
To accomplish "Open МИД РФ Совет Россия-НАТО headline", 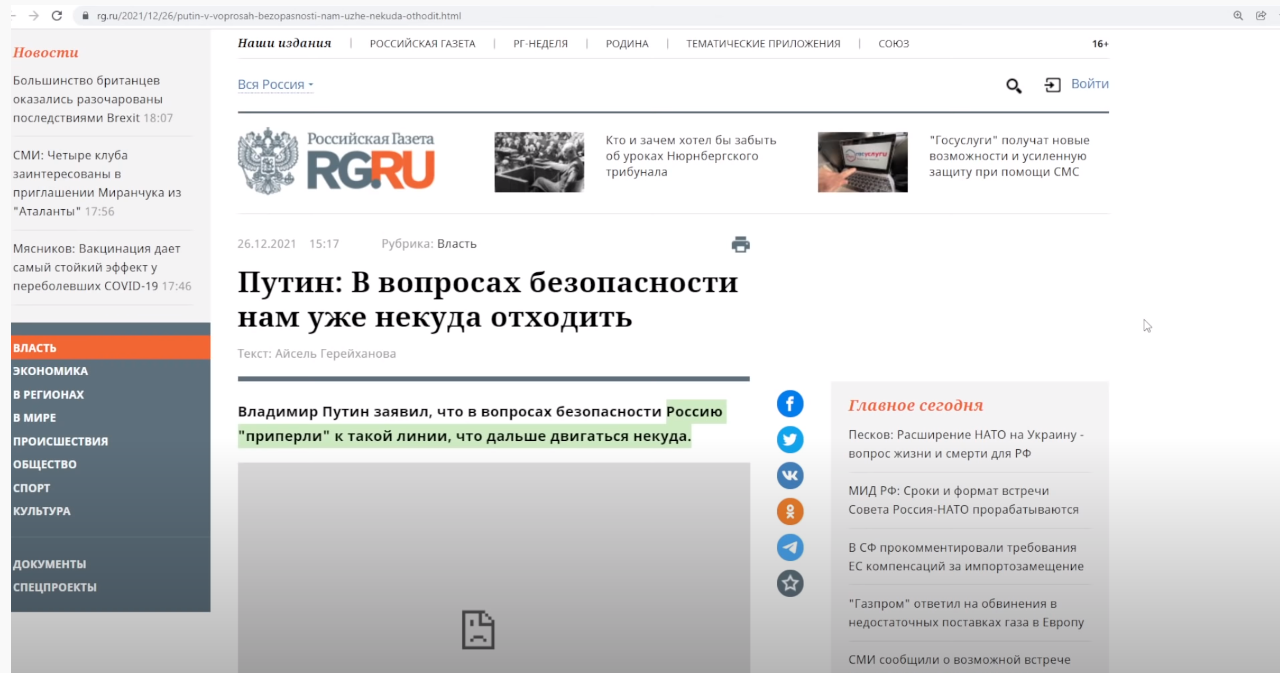I will (x=963, y=500).
